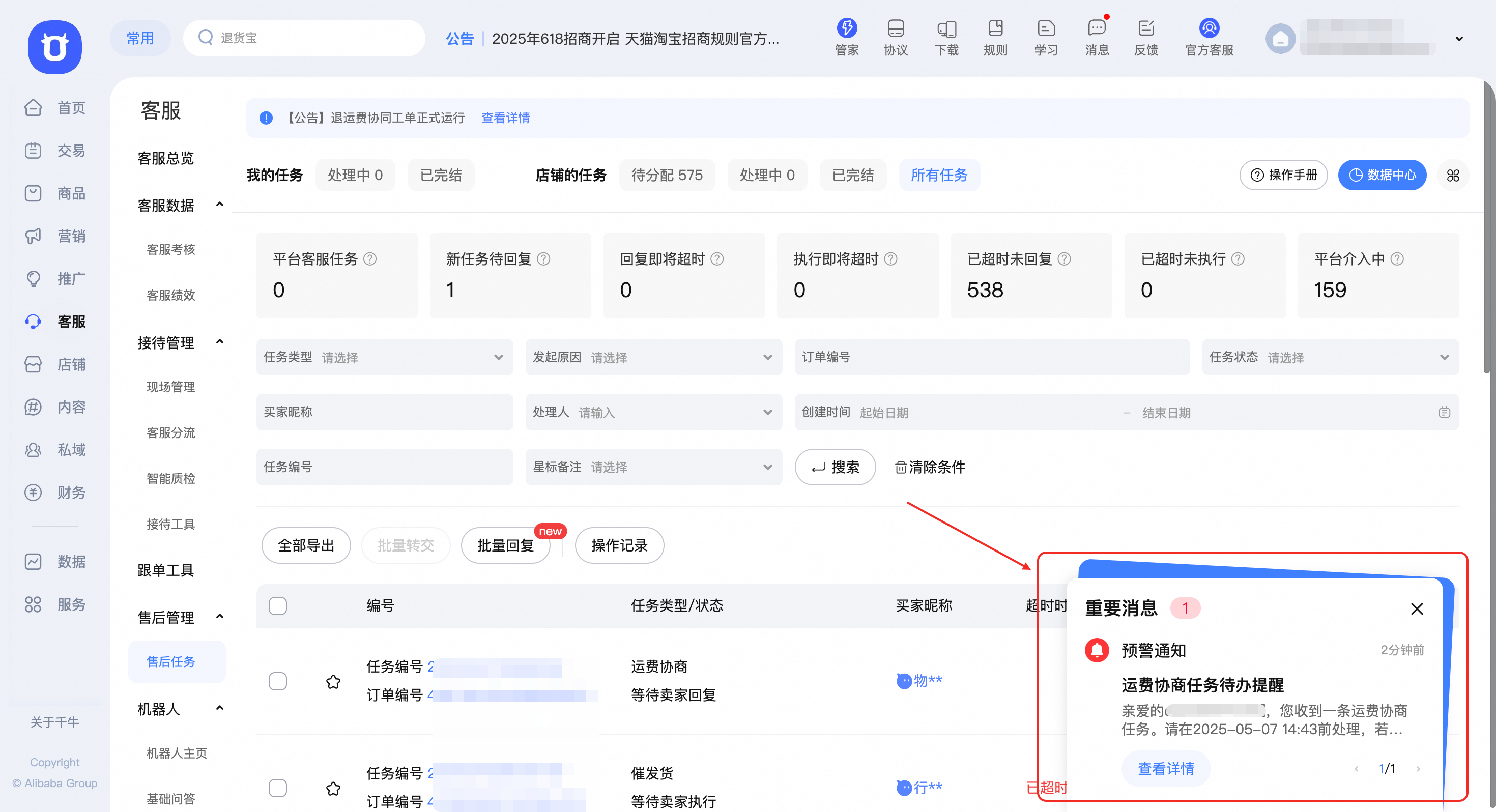Switch to 待分配 575 tab
The width and height of the screenshot is (1496, 812).
667,175
